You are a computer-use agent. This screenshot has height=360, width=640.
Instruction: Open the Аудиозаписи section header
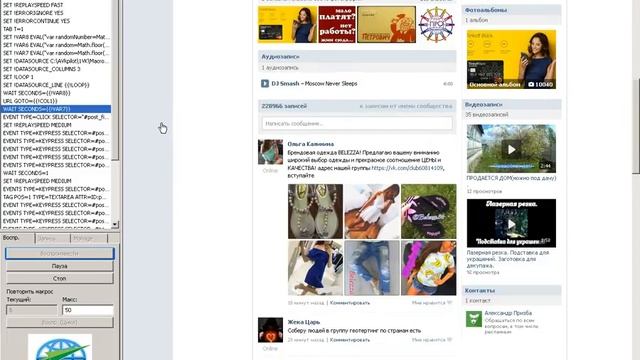click(357, 56)
